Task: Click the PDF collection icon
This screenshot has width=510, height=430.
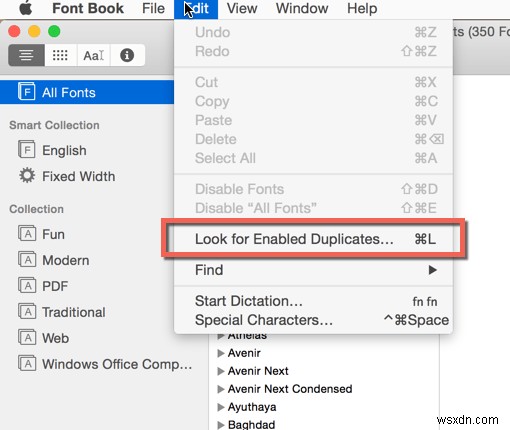Action: [27, 285]
